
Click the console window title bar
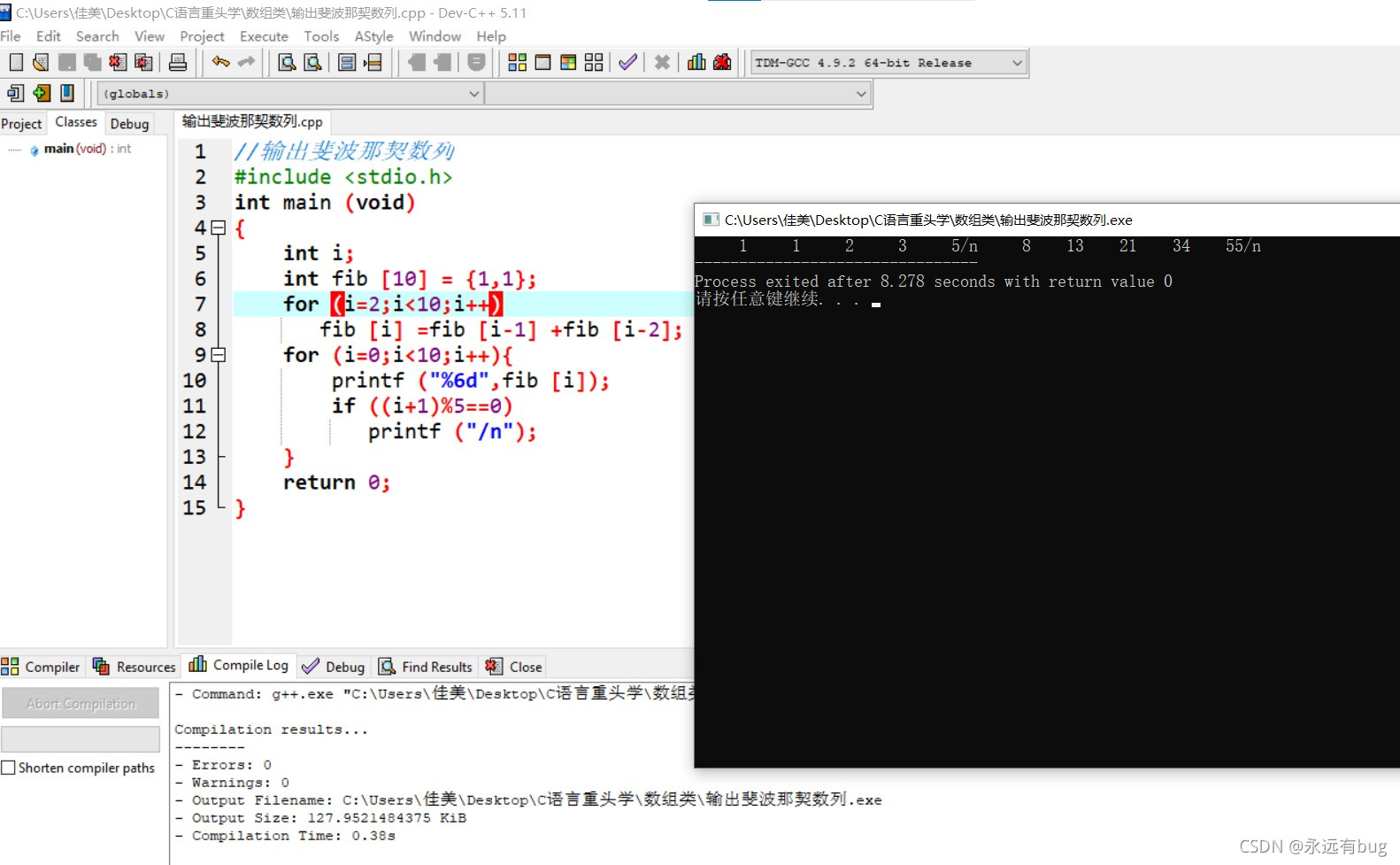pos(1047,220)
